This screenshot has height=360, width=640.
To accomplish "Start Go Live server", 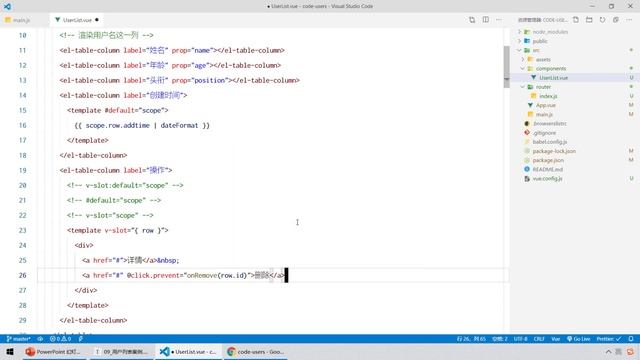I will (578, 339).
